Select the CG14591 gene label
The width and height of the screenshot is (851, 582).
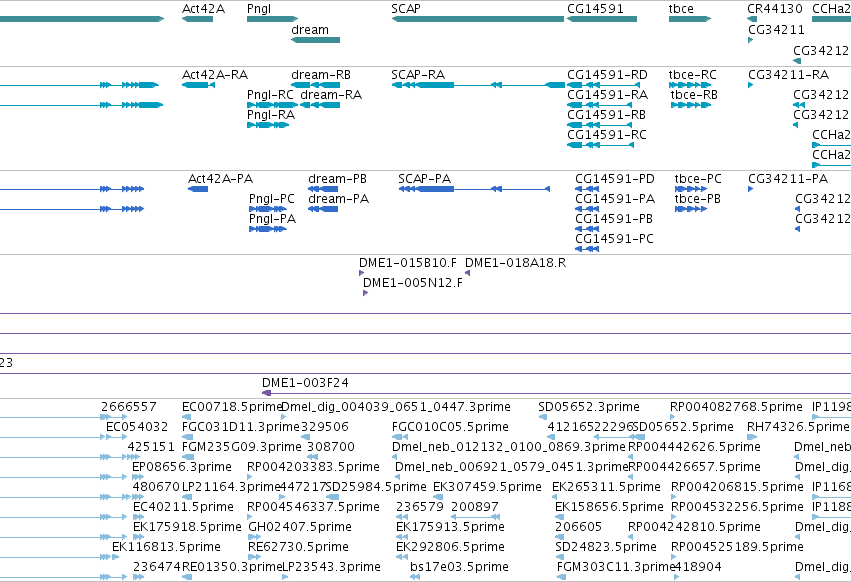click(595, 9)
